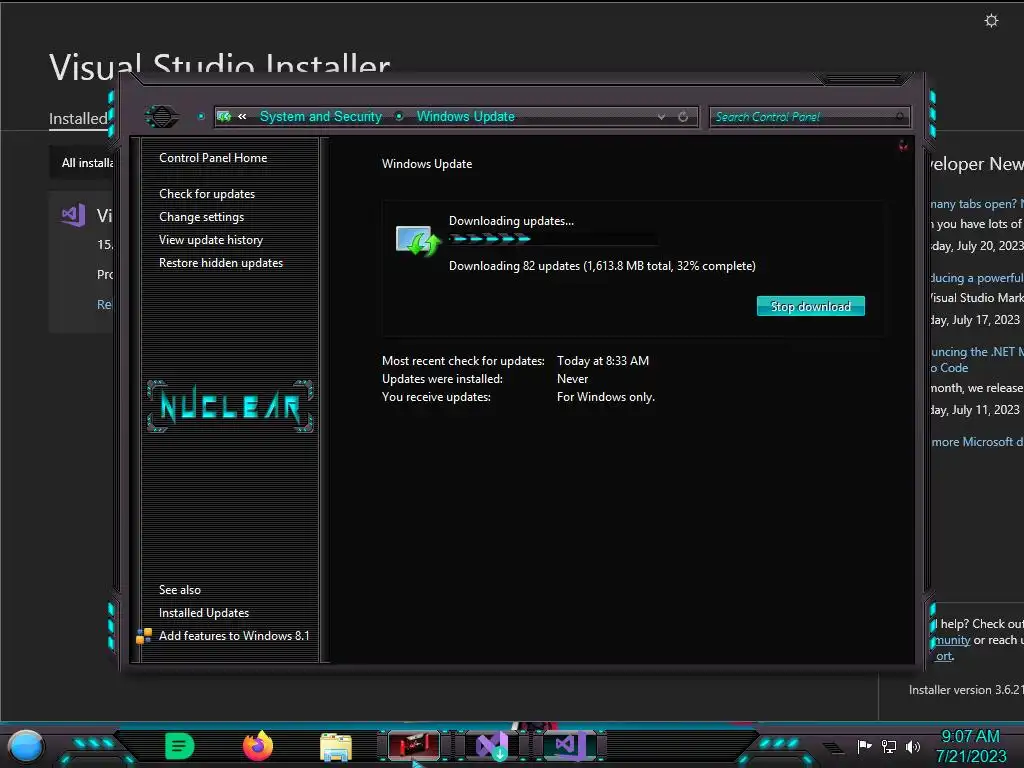Image resolution: width=1024 pixels, height=768 pixels.
Task: Switch to the red thumbnail taskbar app
Action: 414,746
